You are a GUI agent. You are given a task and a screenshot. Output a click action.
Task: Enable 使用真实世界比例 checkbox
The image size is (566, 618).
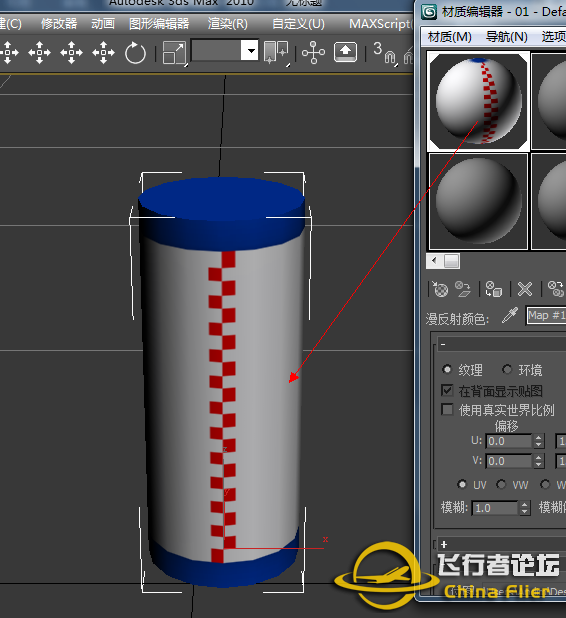pyautogui.click(x=447, y=410)
